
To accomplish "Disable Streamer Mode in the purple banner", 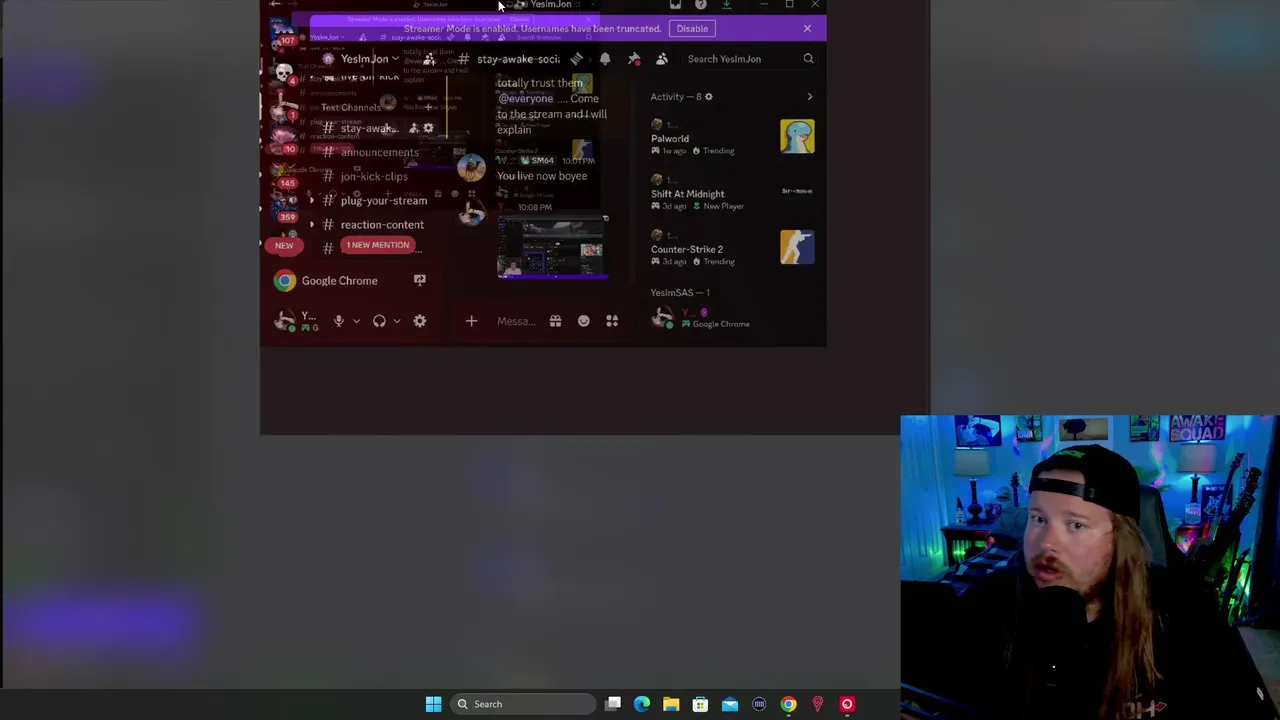I will coord(692,28).
